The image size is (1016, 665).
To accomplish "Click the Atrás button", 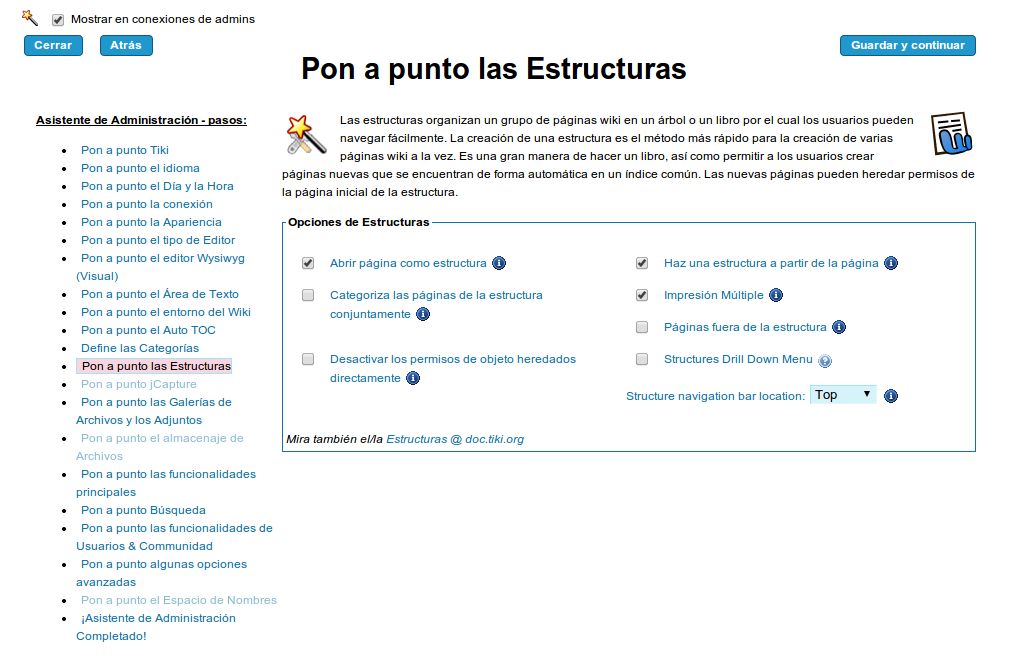I will pyautogui.click(x=126, y=45).
